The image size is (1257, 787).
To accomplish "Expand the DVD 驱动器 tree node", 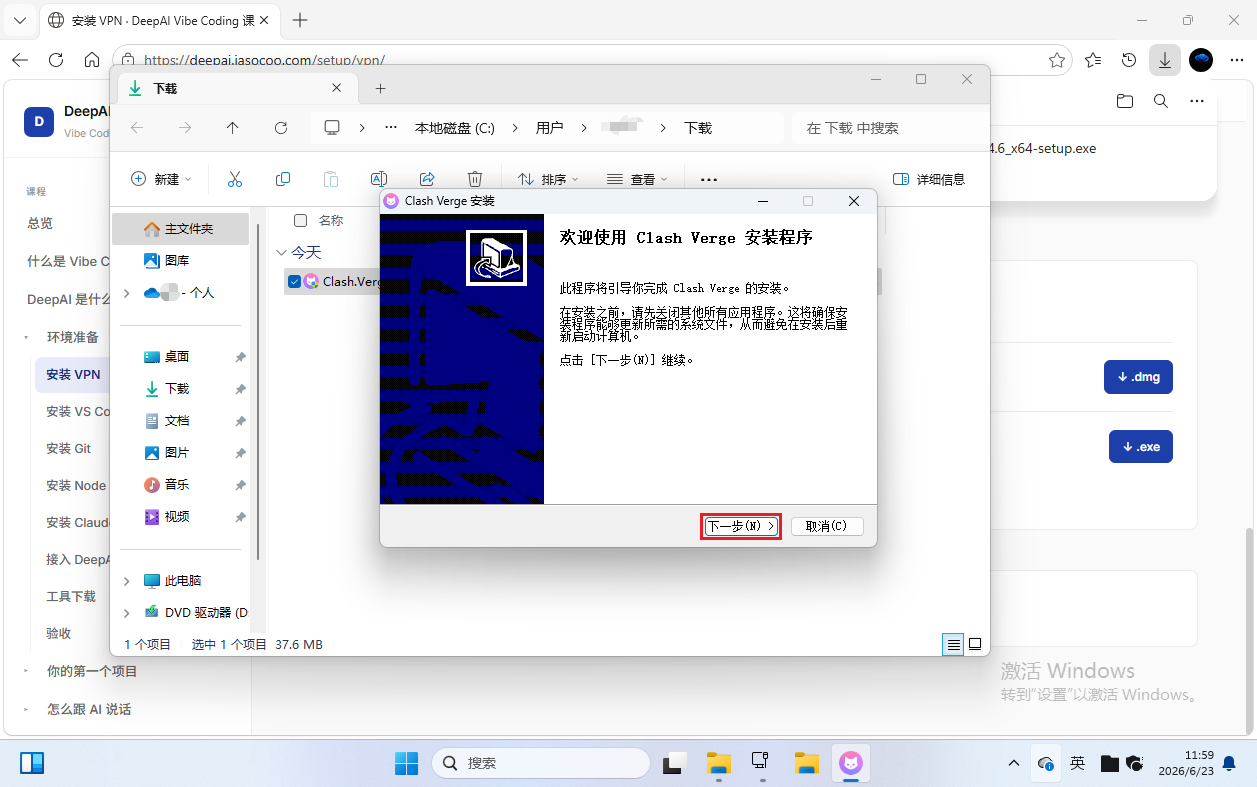I will tap(126, 612).
